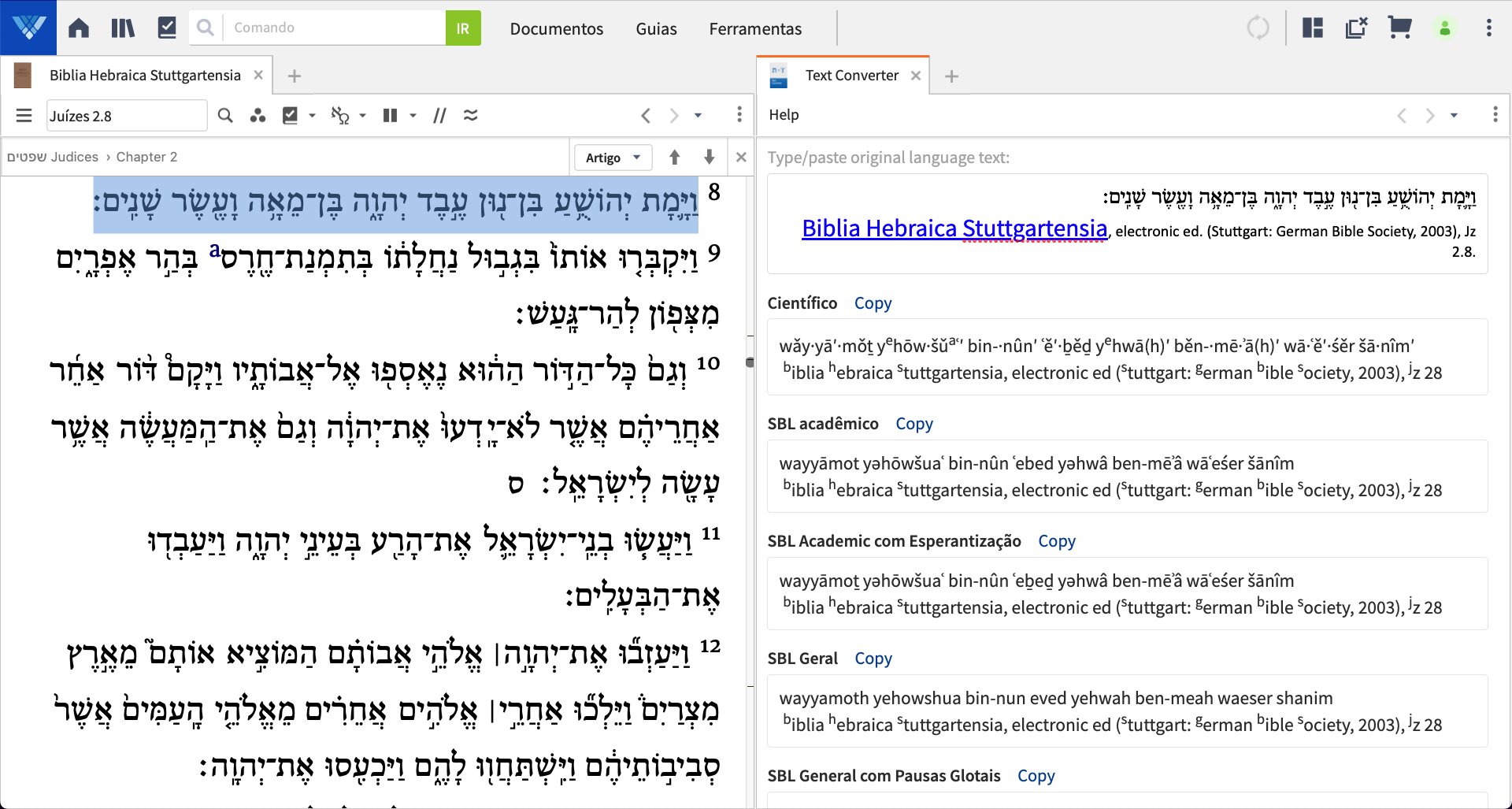Jump to the next article arrow
The width and height of the screenshot is (1512, 809).
pos(709,158)
